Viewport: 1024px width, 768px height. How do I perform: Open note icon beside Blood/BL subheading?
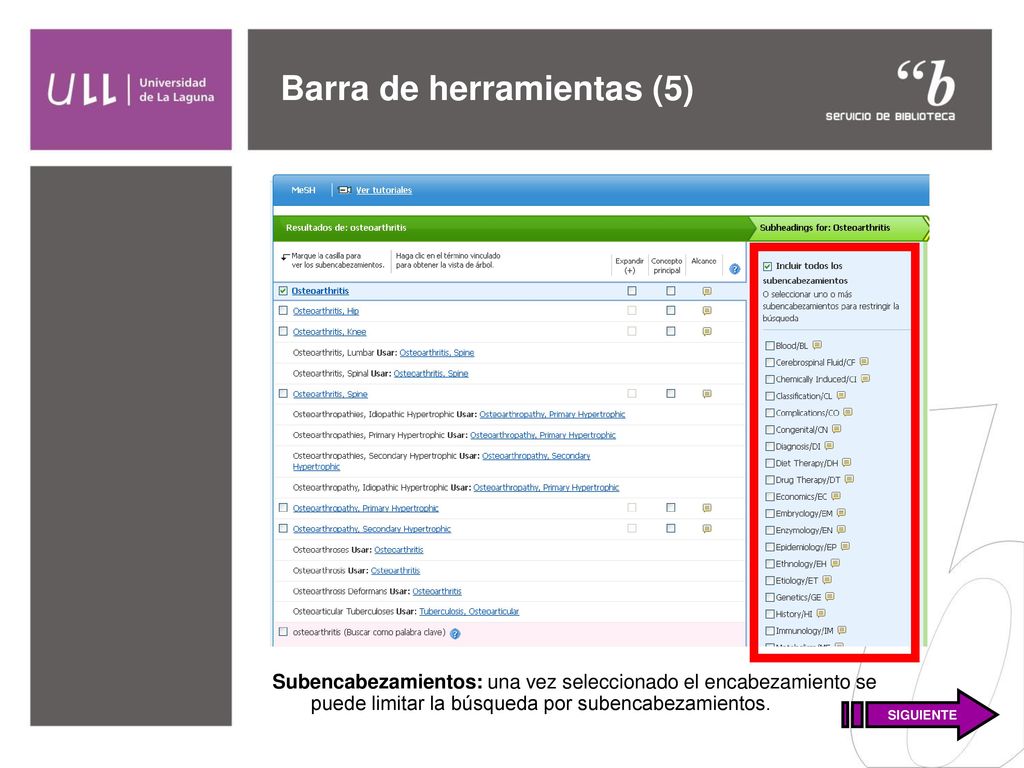click(817, 345)
